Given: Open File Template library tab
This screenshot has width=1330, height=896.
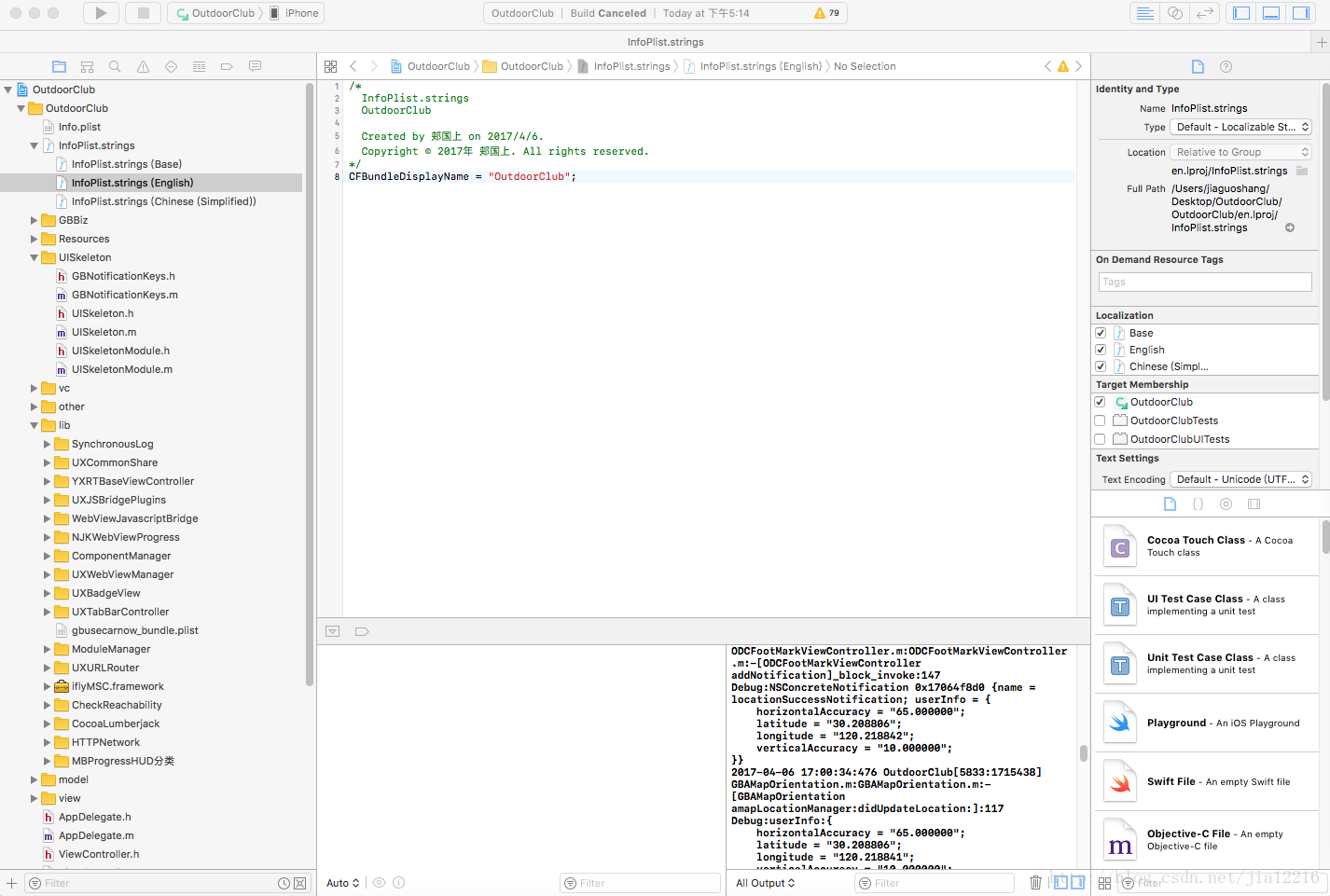Looking at the screenshot, I should tap(1170, 503).
